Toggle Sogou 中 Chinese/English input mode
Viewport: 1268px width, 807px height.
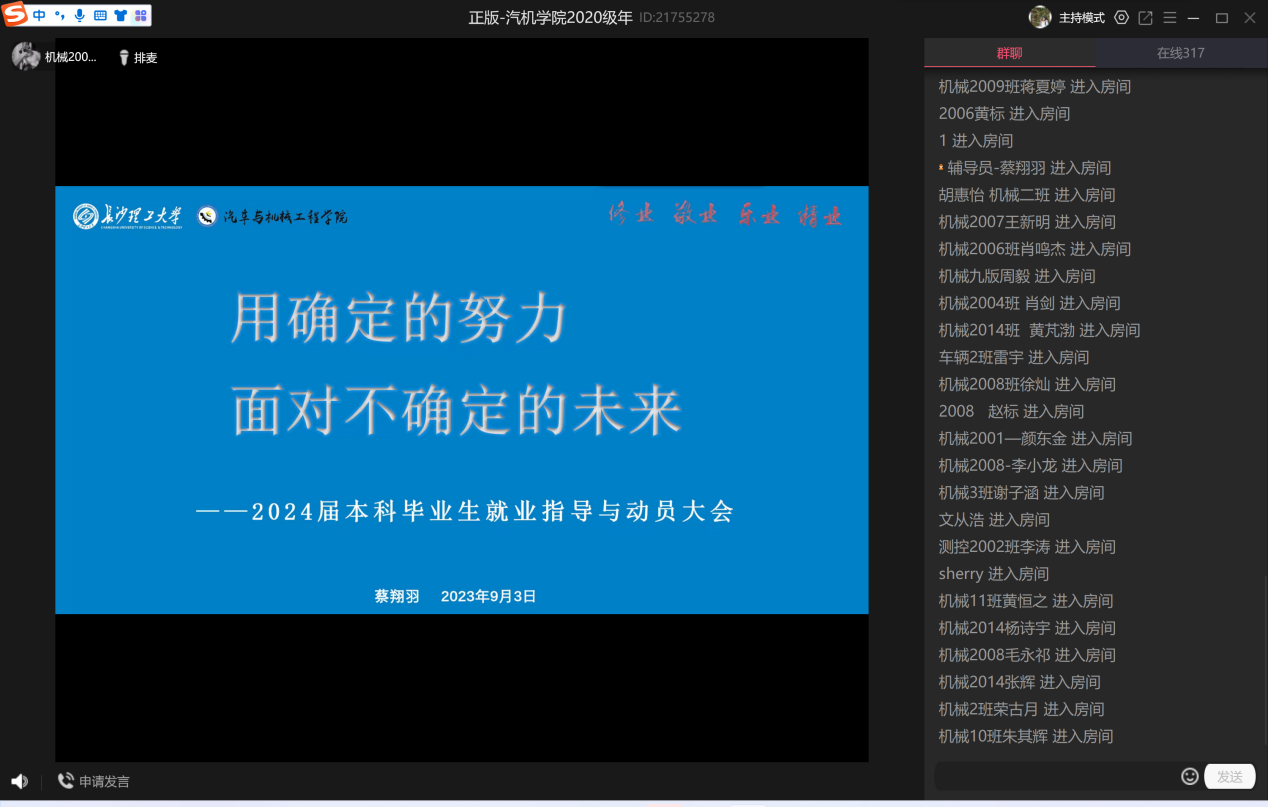coord(39,15)
